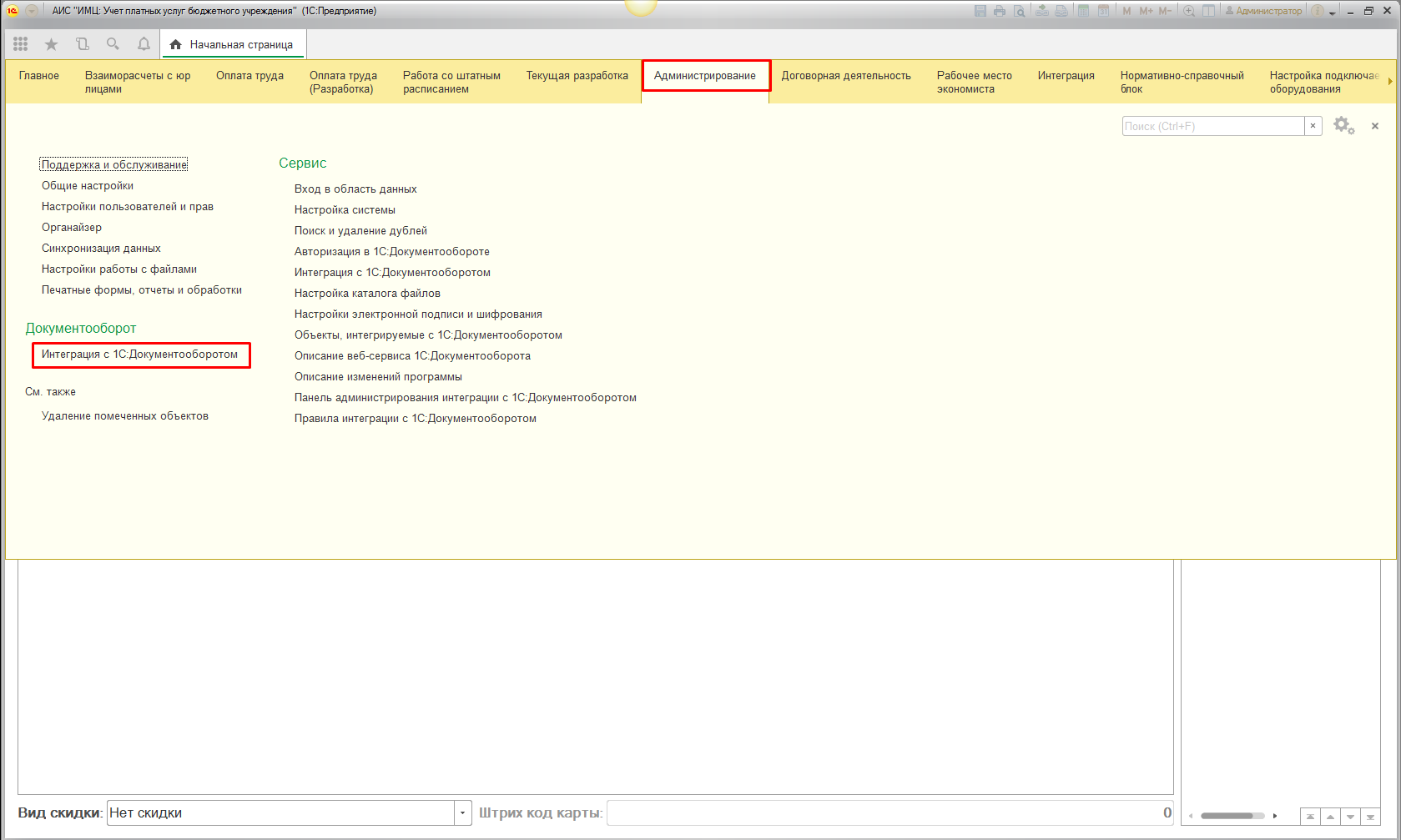Open Поиск и удаление дублей

[x=360, y=231]
